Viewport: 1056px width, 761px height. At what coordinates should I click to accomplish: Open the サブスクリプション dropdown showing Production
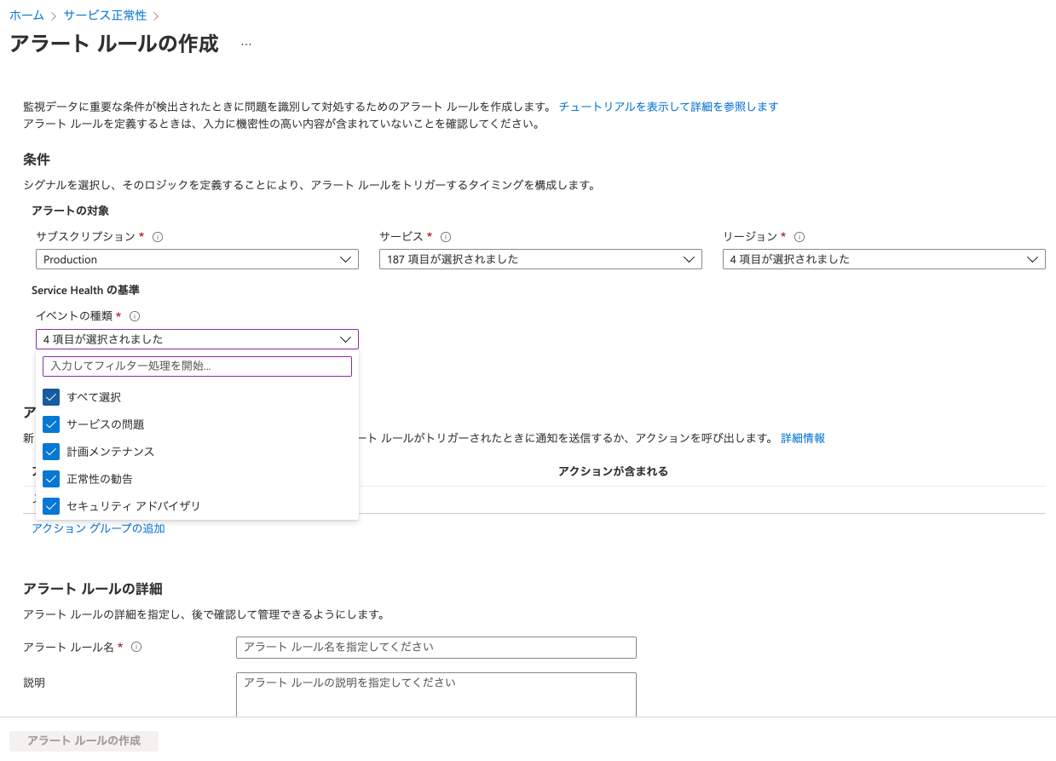click(197, 259)
